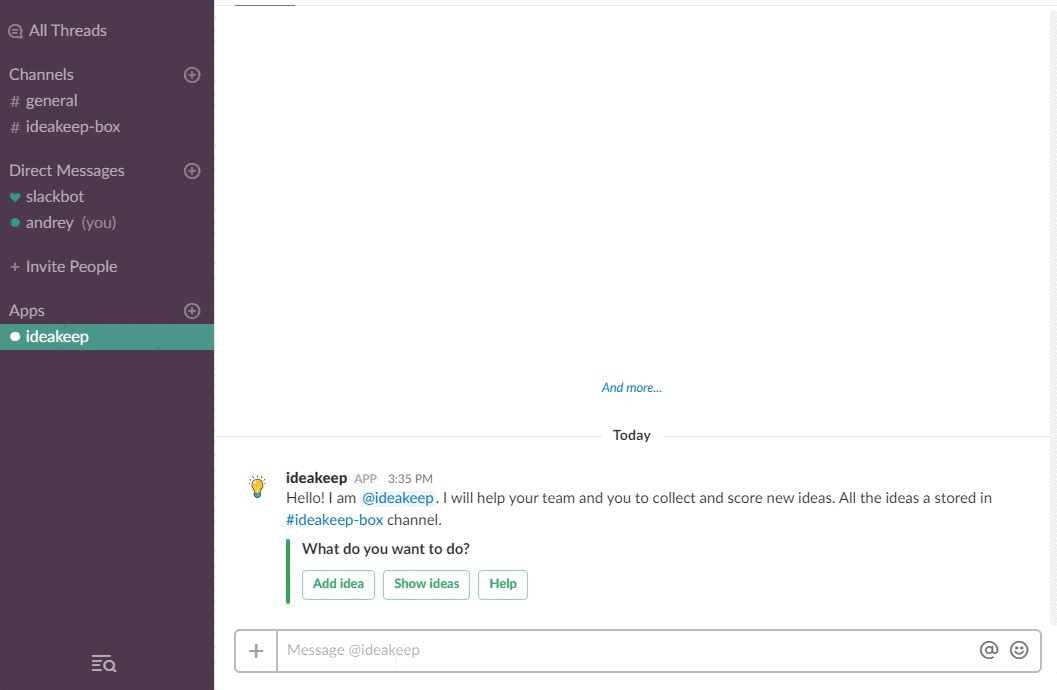Click the plus attachment button in message box
The height and width of the screenshot is (690, 1057).
click(x=256, y=651)
